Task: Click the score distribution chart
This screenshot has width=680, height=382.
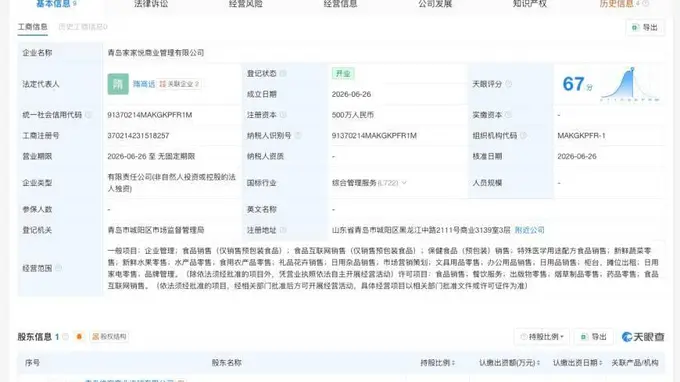Action: coord(630,85)
